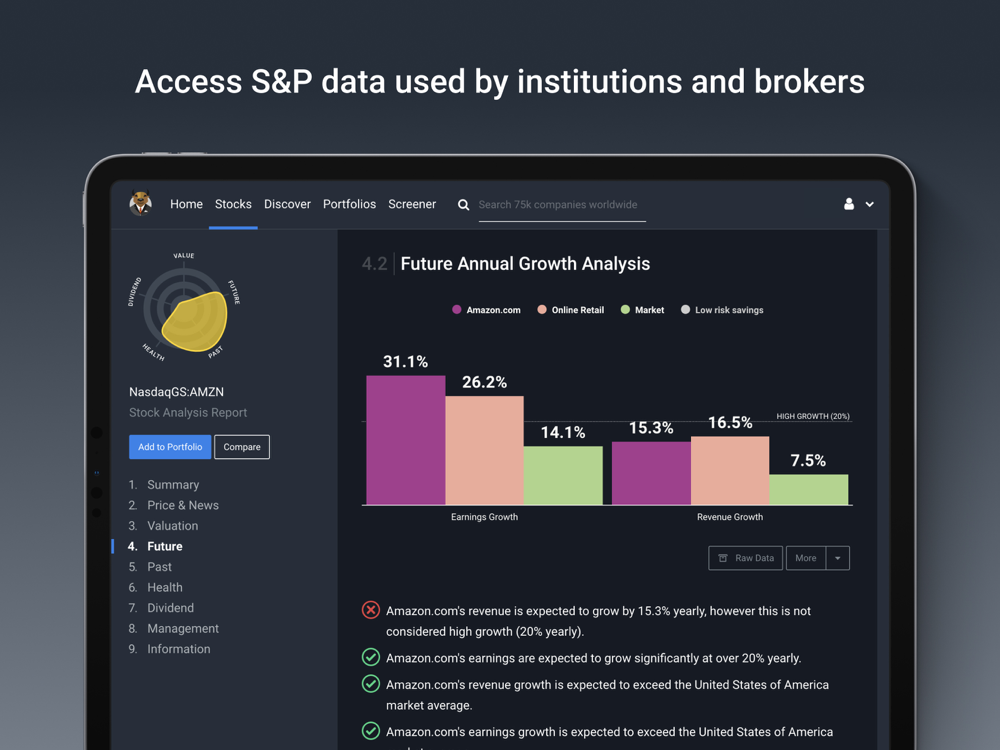
Task: Click the search magnifier icon
Action: coord(464,205)
